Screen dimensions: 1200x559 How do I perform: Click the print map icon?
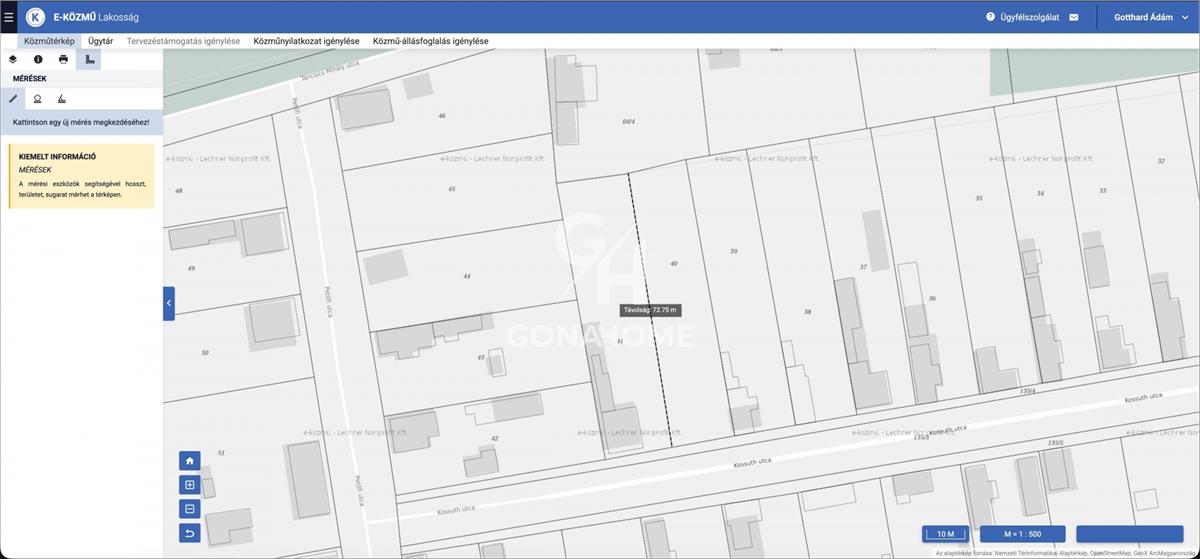63,60
